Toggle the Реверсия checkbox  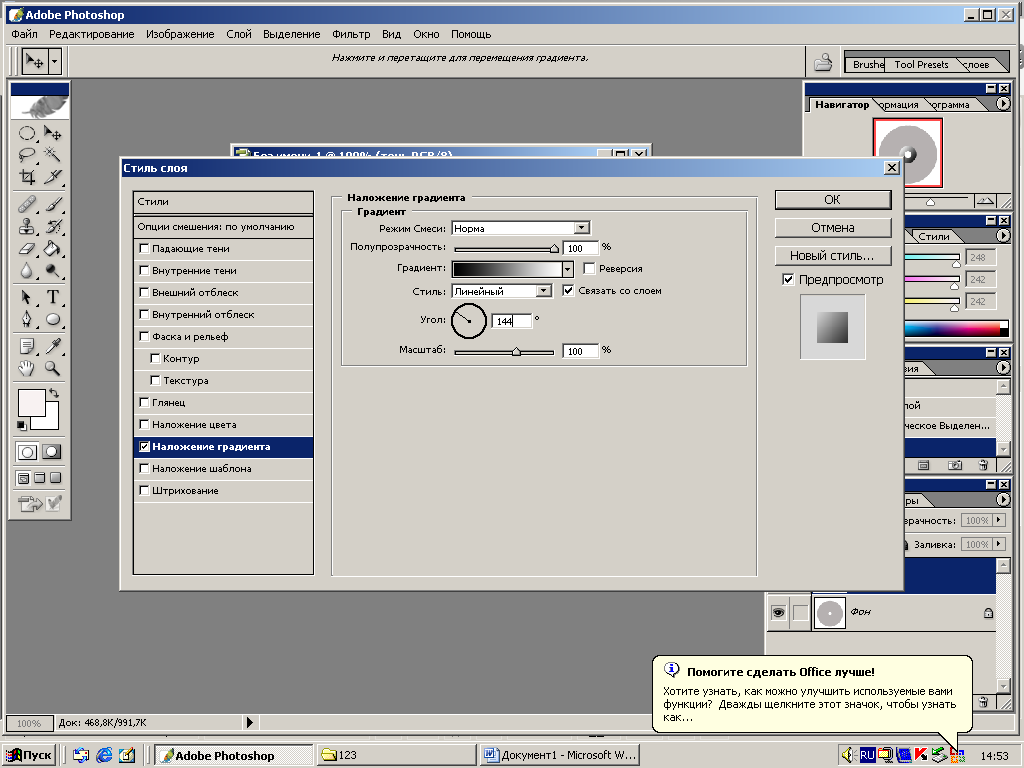pyautogui.click(x=589, y=268)
